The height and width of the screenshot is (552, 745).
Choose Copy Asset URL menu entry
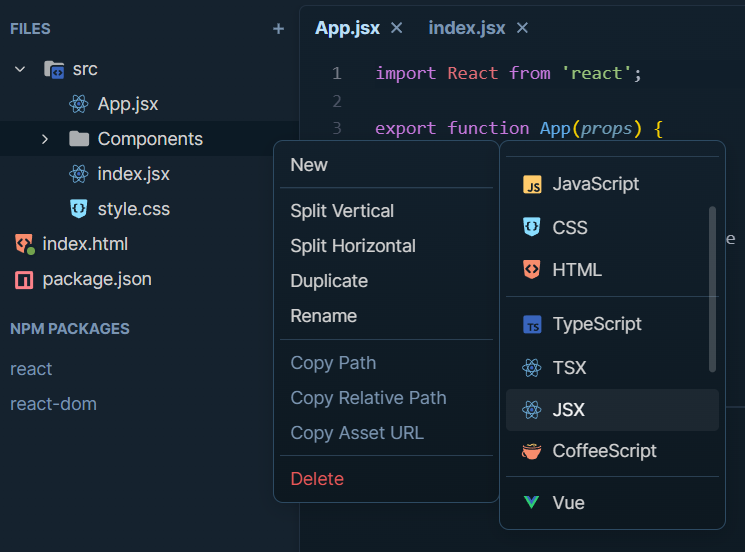click(386, 433)
